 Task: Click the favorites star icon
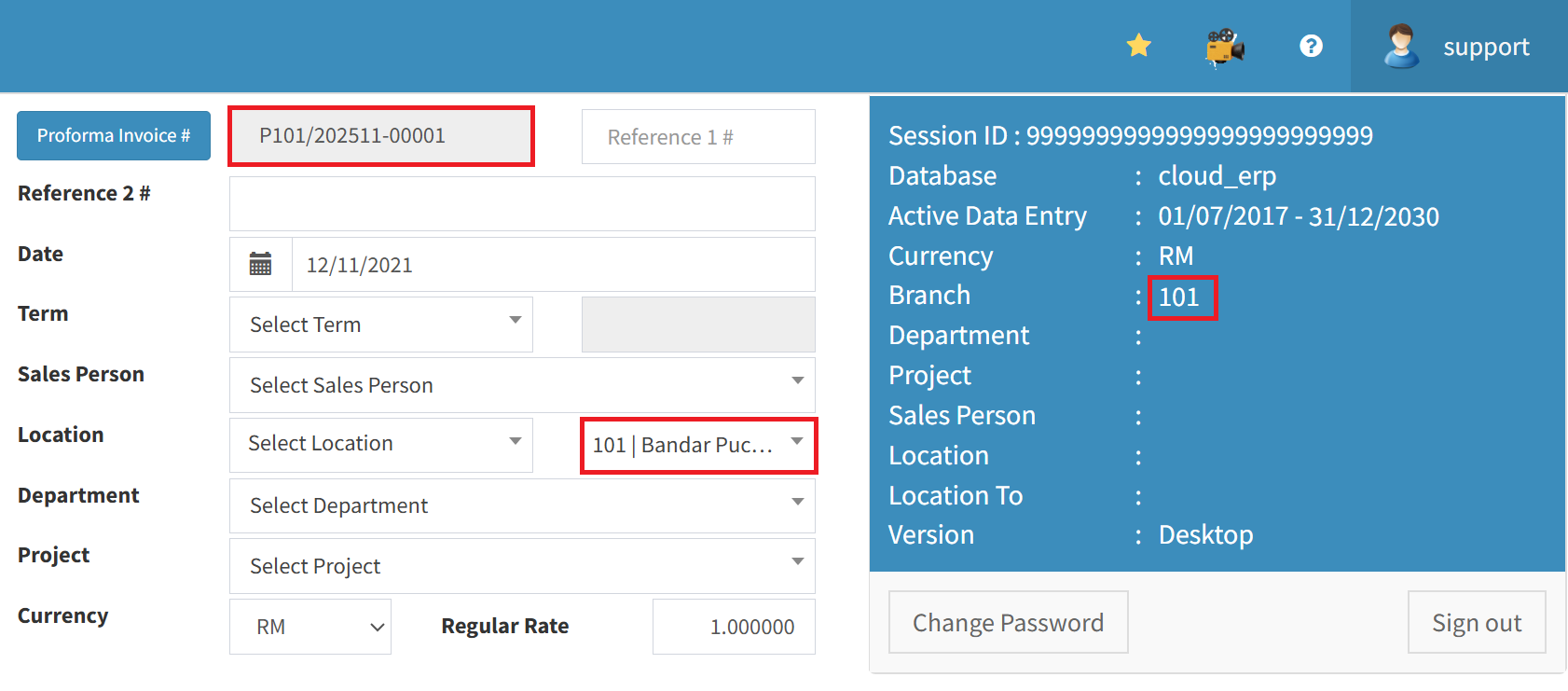[x=1138, y=46]
